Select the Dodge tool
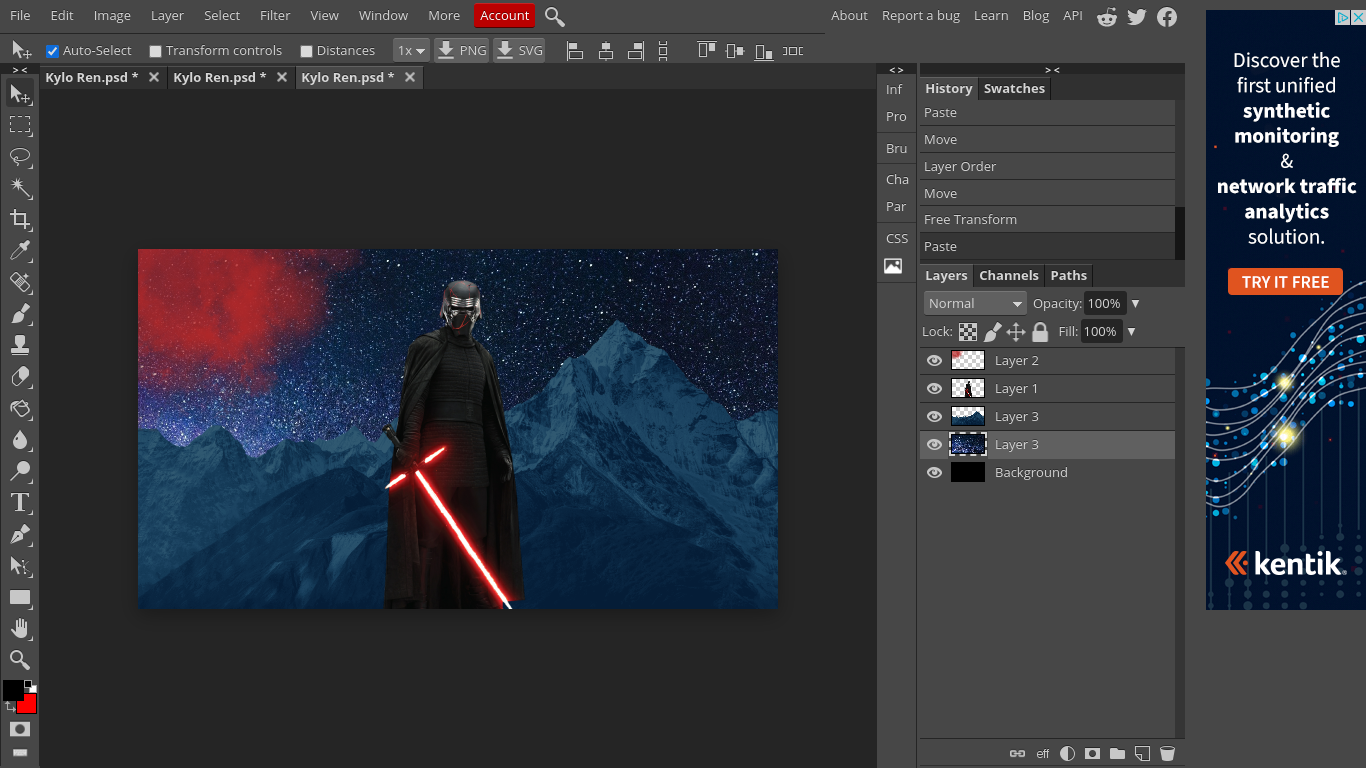This screenshot has width=1366, height=768. (x=20, y=471)
